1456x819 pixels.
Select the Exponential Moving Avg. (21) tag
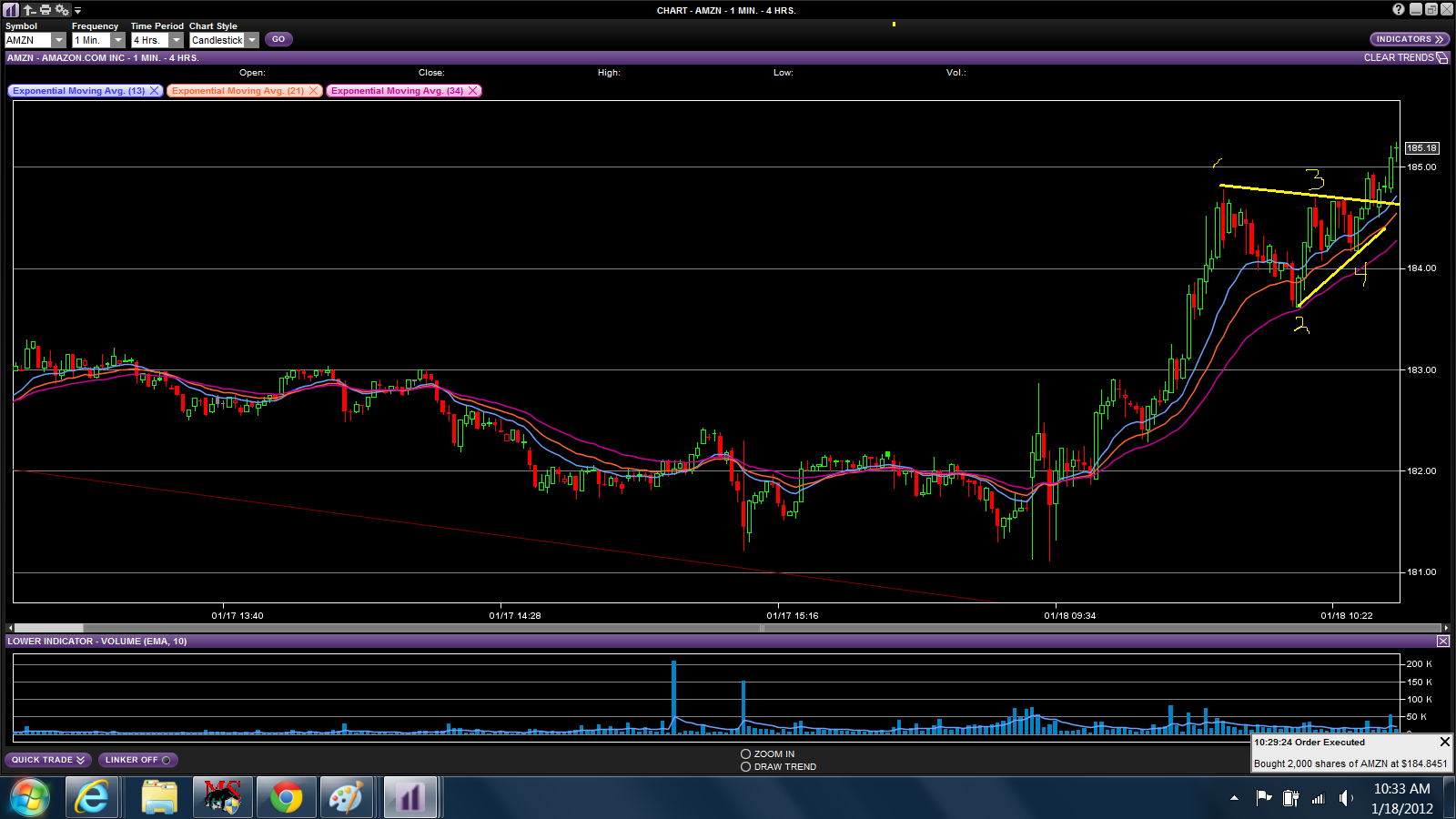pyautogui.click(x=238, y=91)
